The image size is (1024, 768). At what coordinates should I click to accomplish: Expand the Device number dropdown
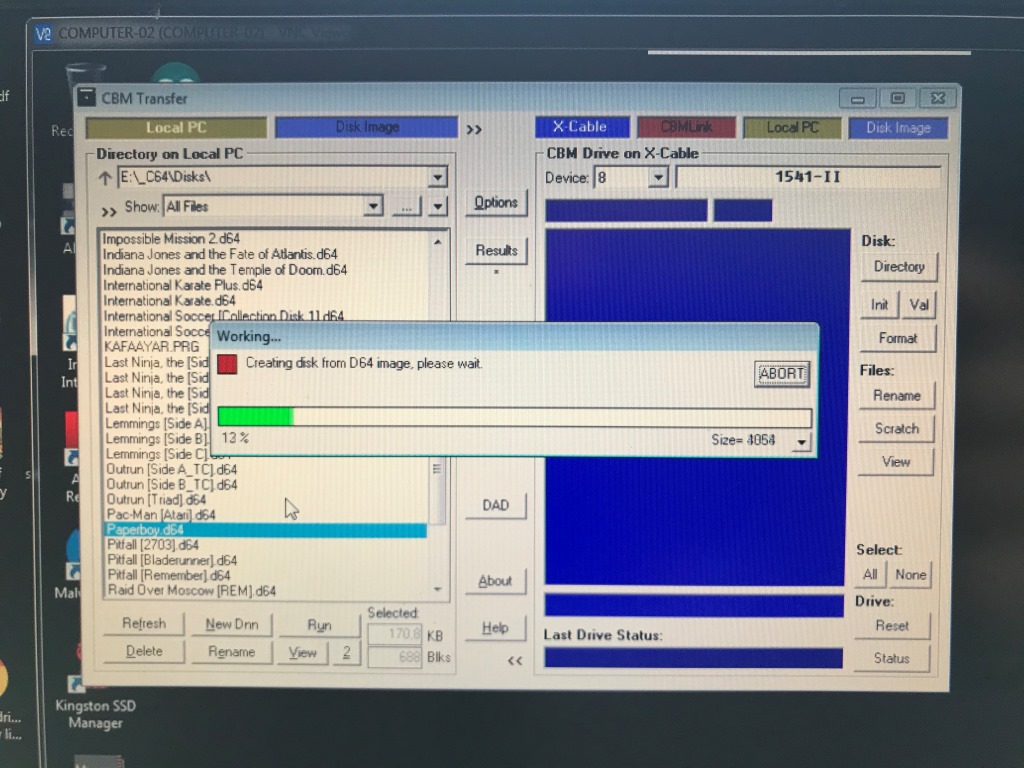657,178
